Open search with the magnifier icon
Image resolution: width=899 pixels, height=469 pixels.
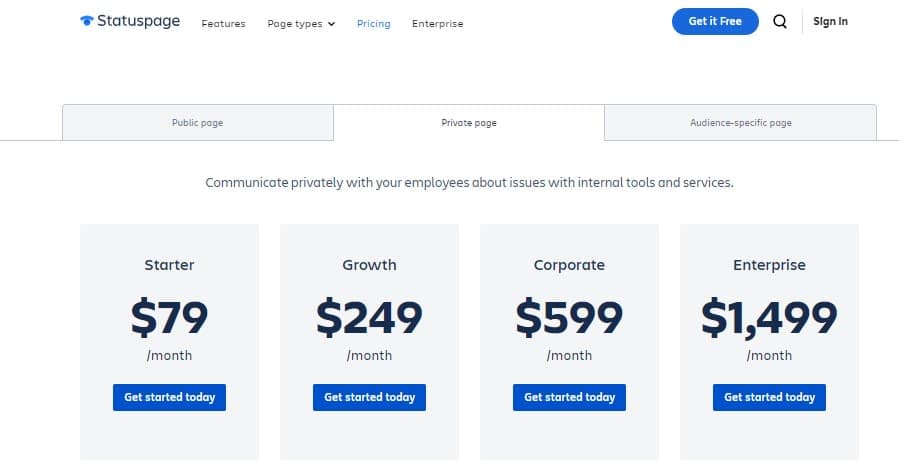click(780, 22)
